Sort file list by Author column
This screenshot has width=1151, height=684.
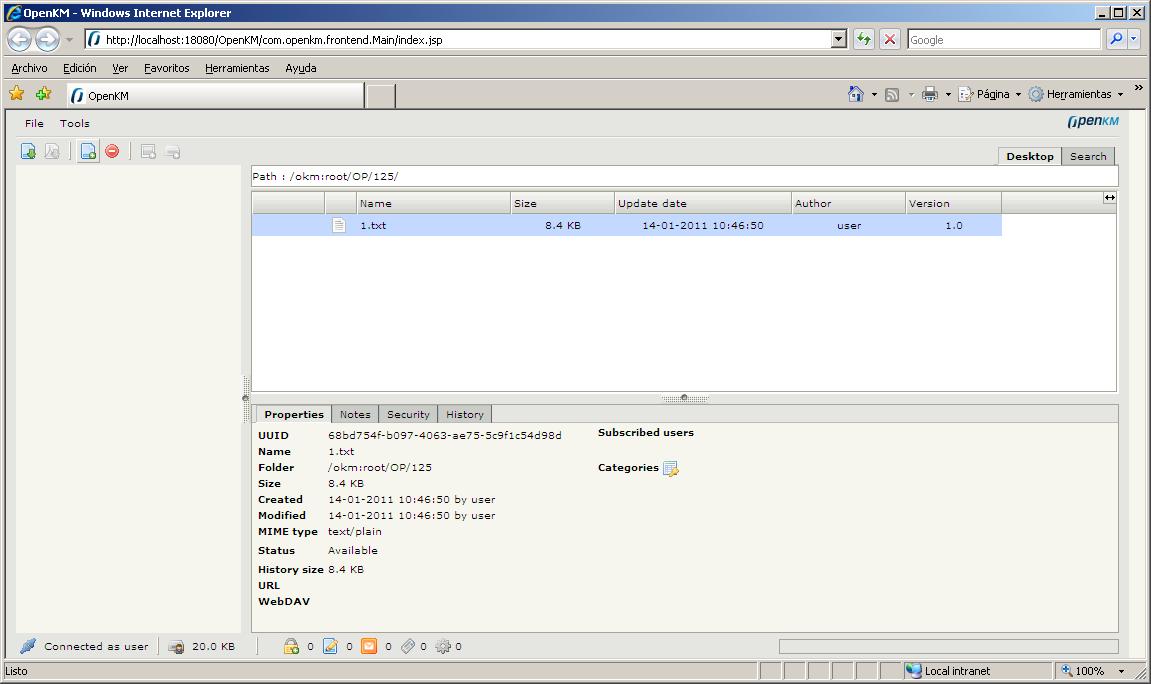click(x=849, y=203)
